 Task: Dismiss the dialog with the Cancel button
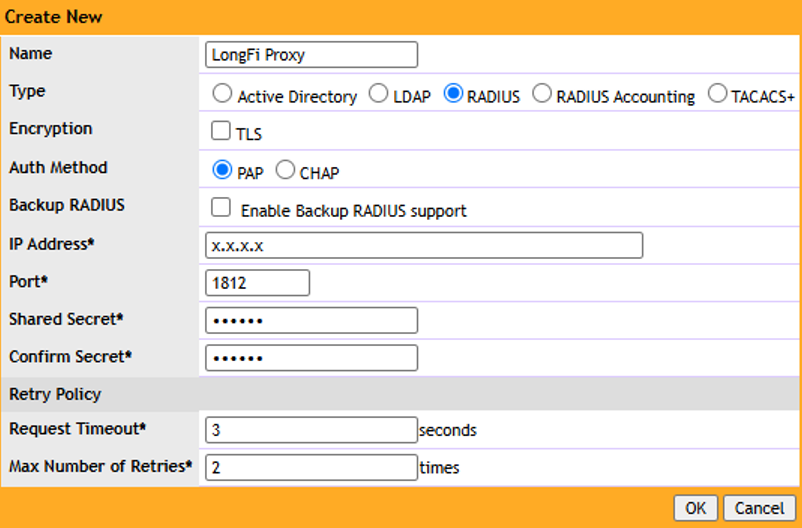point(760,508)
